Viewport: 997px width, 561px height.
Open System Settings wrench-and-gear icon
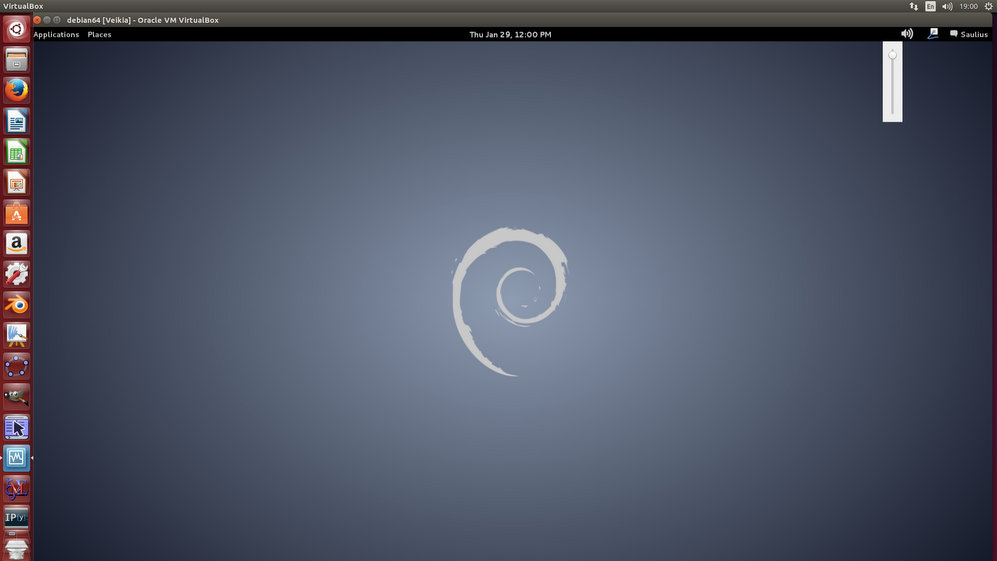(16, 273)
